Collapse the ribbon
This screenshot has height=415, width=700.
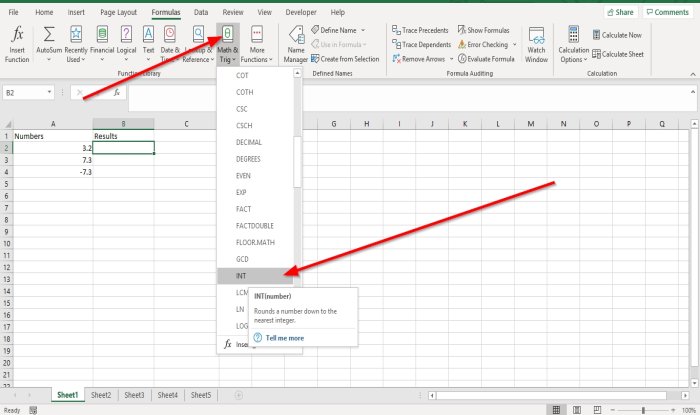click(x=693, y=74)
